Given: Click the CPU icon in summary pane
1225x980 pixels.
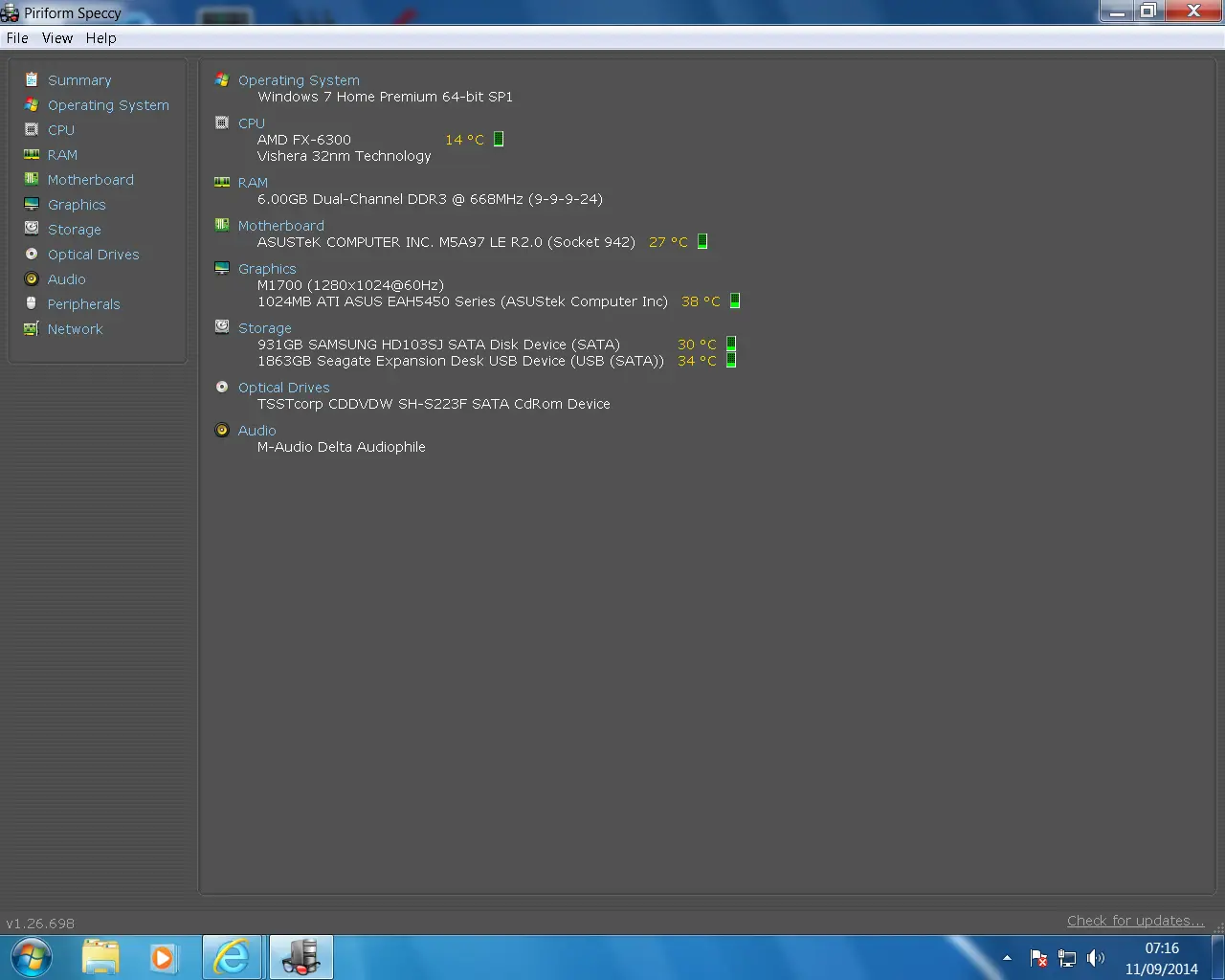Looking at the screenshot, I should pyautogui.click(x=222, y=122).
